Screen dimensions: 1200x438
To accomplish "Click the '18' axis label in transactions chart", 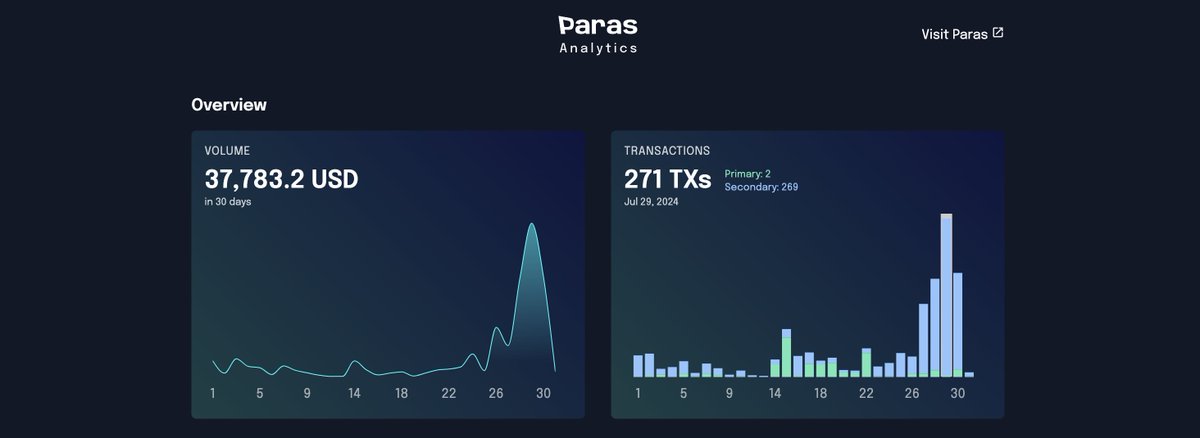I will (x=820, y=394).
